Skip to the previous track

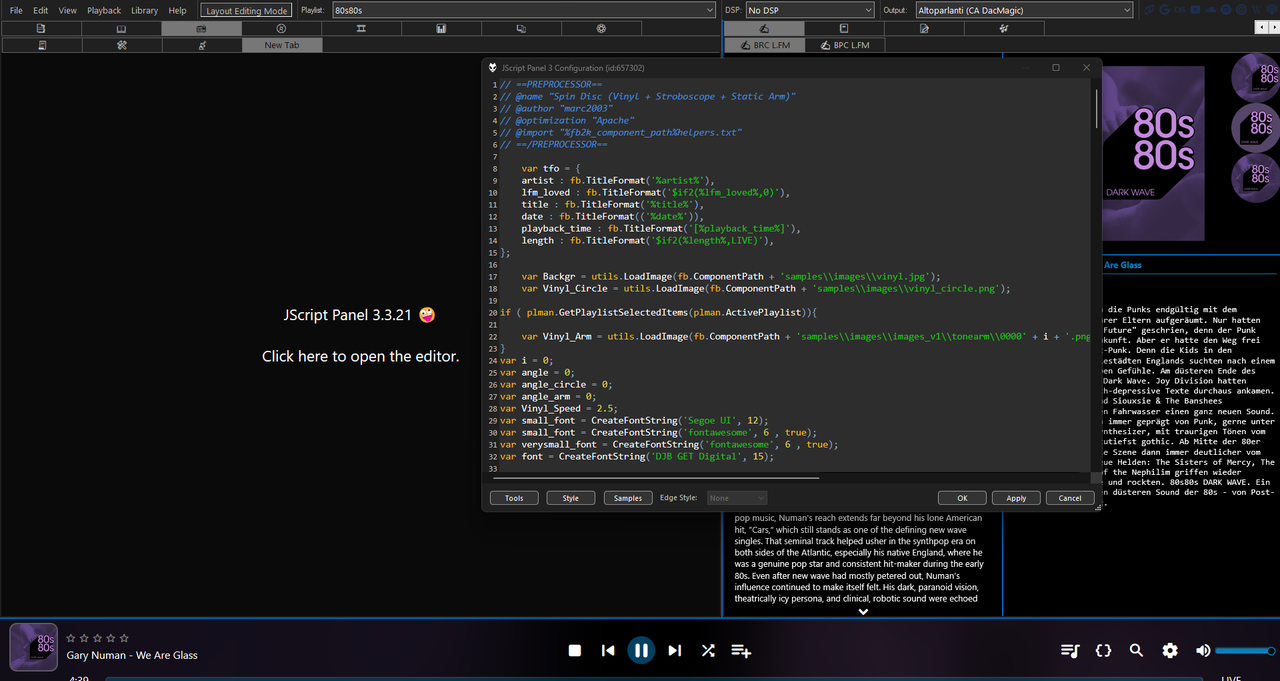pos(608,651)
